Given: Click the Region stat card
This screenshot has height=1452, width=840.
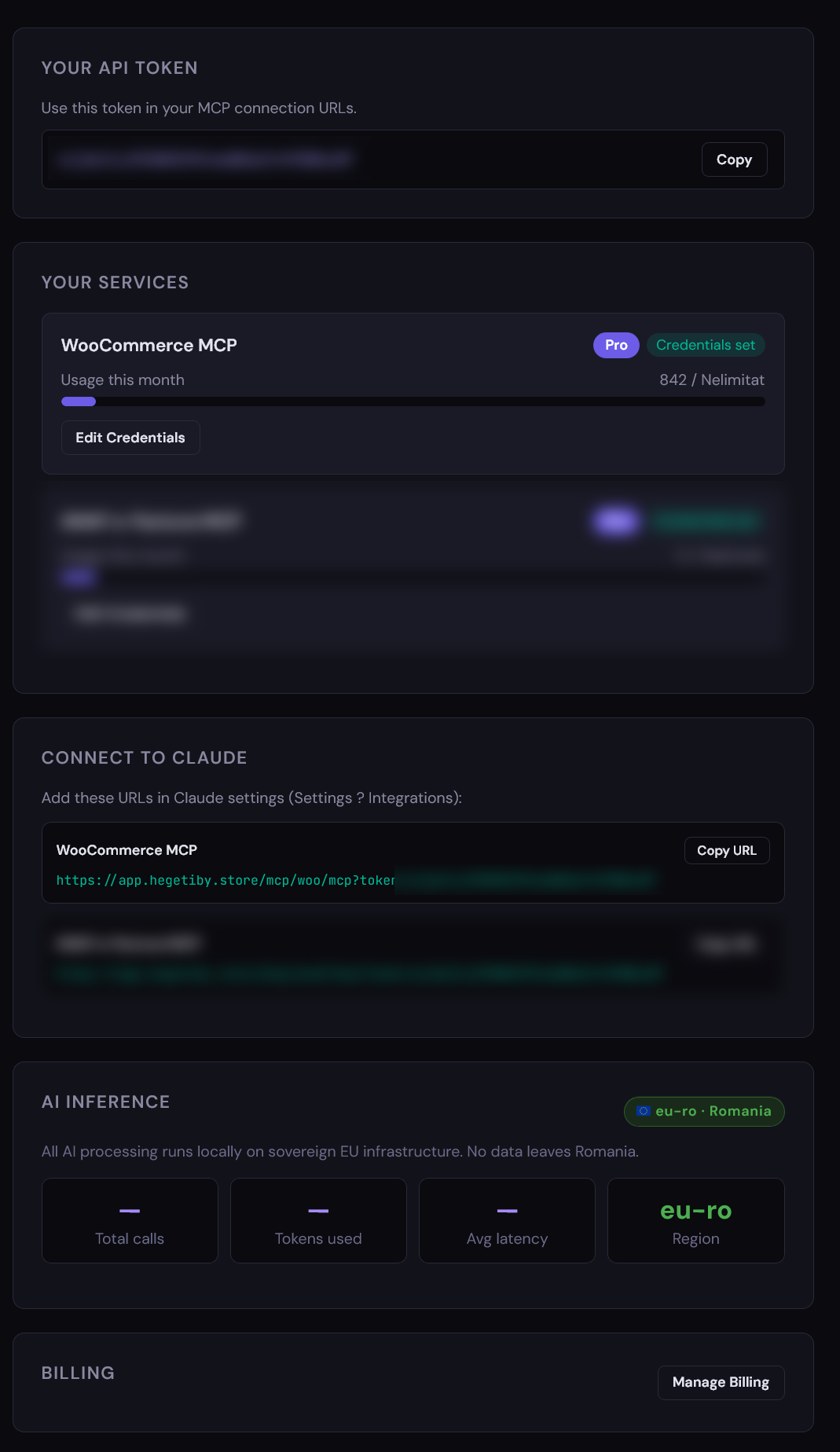Looking at the screenshot, I should pyautogui.click(x=695, y=1220).
